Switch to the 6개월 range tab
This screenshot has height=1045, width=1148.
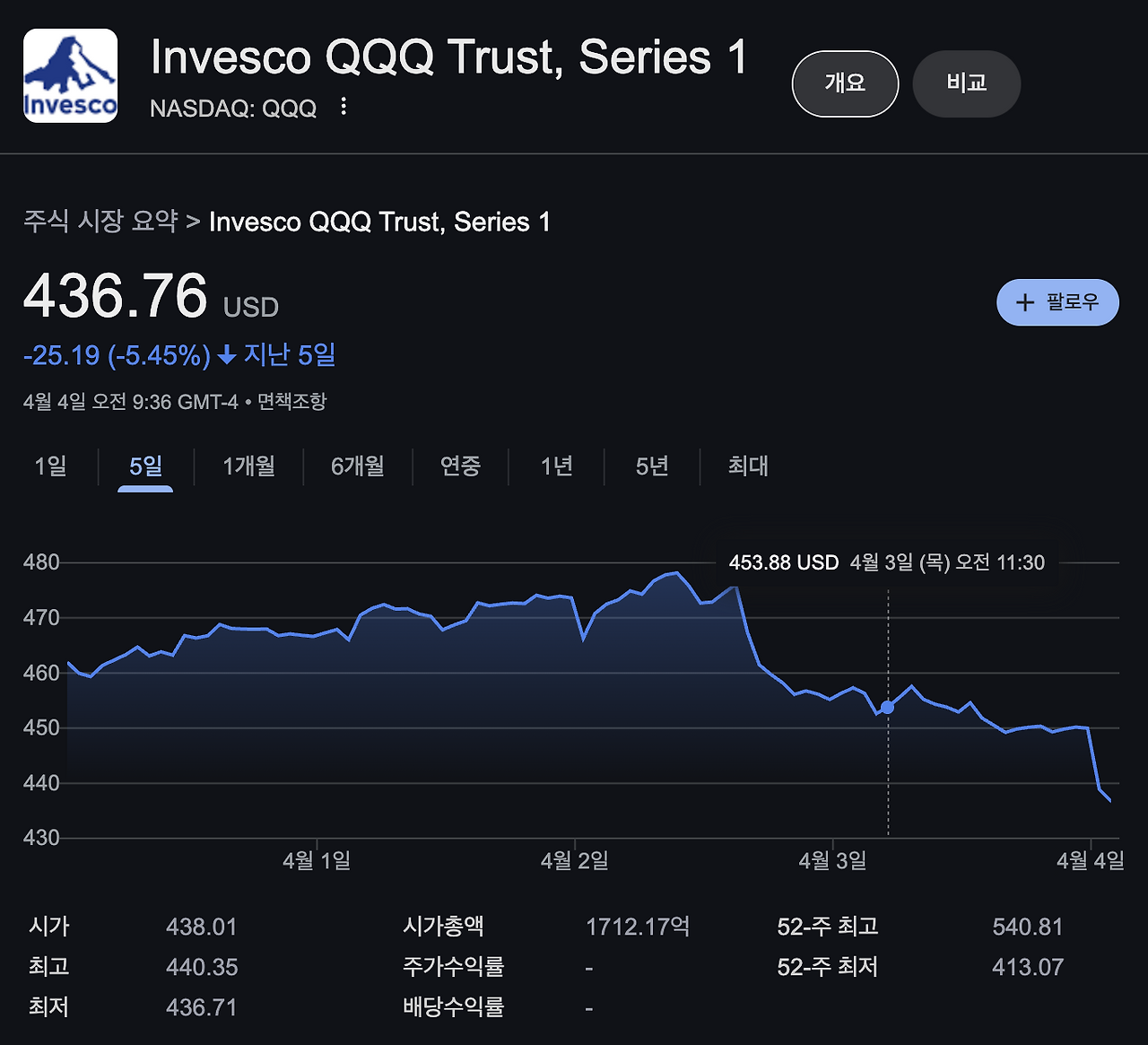[x=358, y=466]
